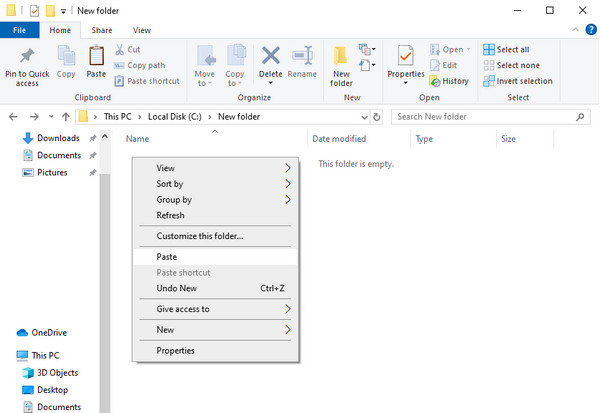Click This PC in address bar
The image size is (600, 413).
[117, 117]
